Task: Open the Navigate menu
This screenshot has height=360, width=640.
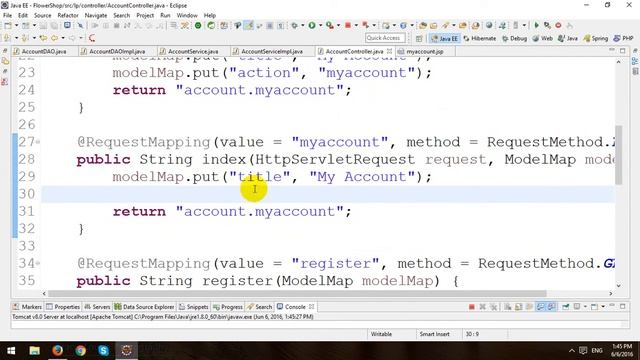Action: click(x=96, y=16)
